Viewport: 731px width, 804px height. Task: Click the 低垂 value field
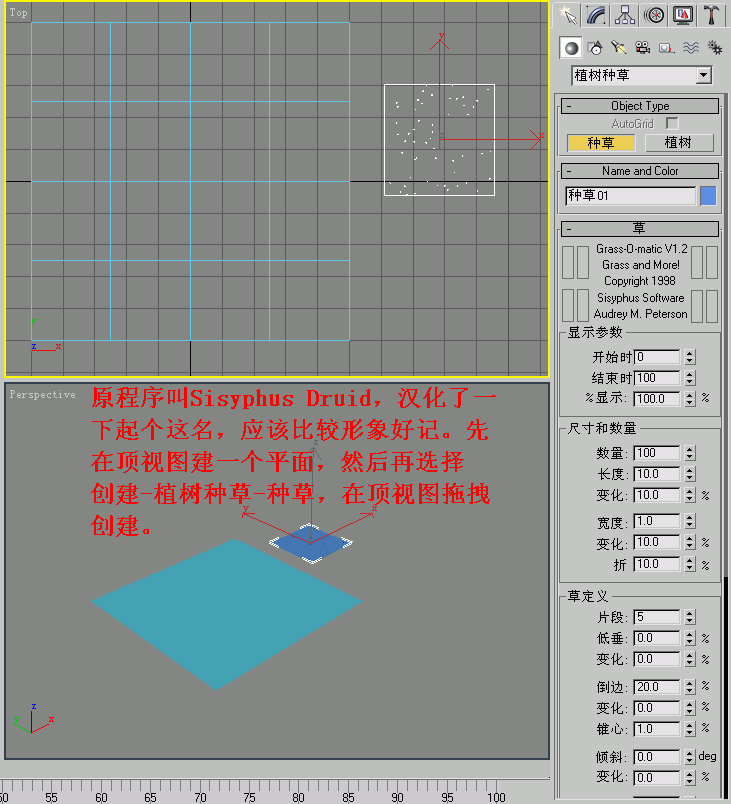tap(657, 638)
